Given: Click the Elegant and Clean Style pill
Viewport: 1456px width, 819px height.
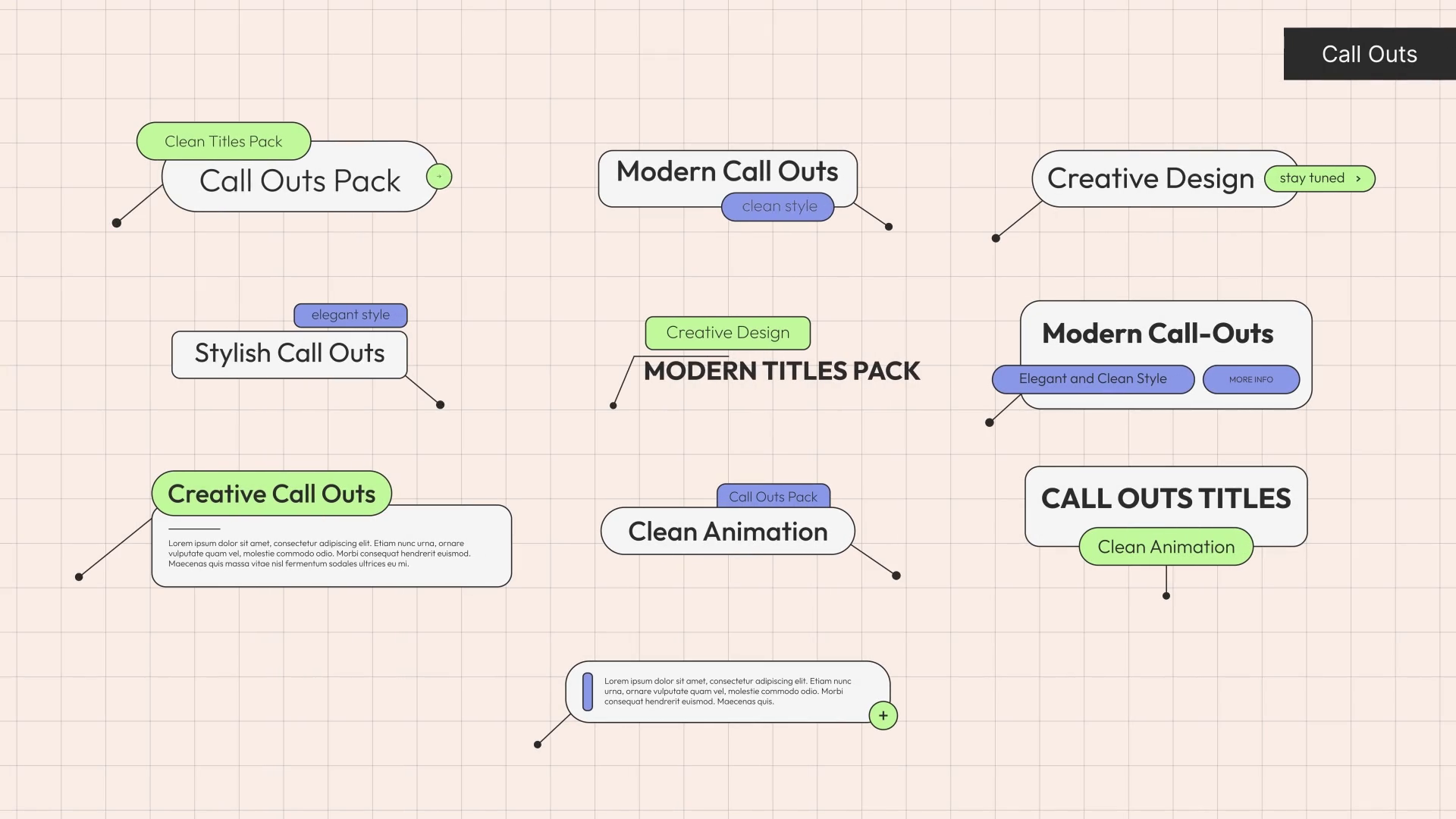Looking at the screenshot, I should coord(1092,379).
